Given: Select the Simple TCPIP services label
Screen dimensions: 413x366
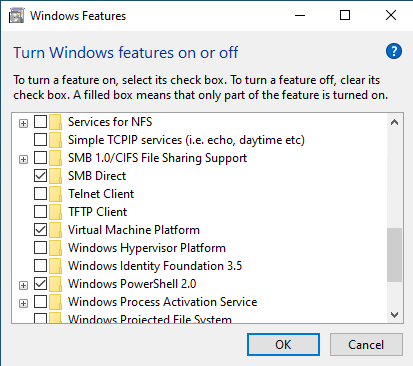Looking at the screenshot, I should pyautogui.click(x=186, y=140).
